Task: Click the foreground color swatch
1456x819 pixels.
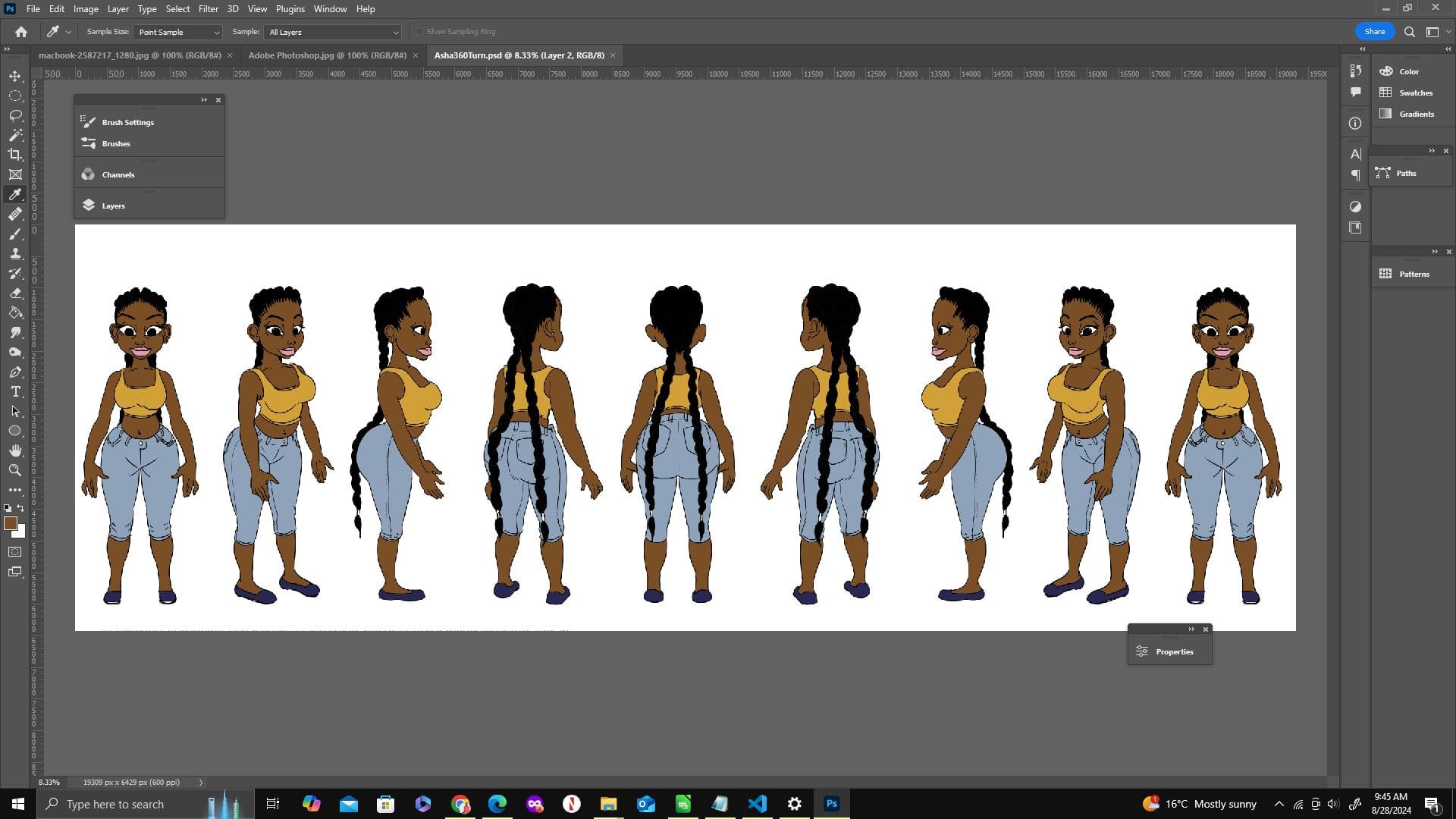Action: pyautogui.click(x=10, y=523)
